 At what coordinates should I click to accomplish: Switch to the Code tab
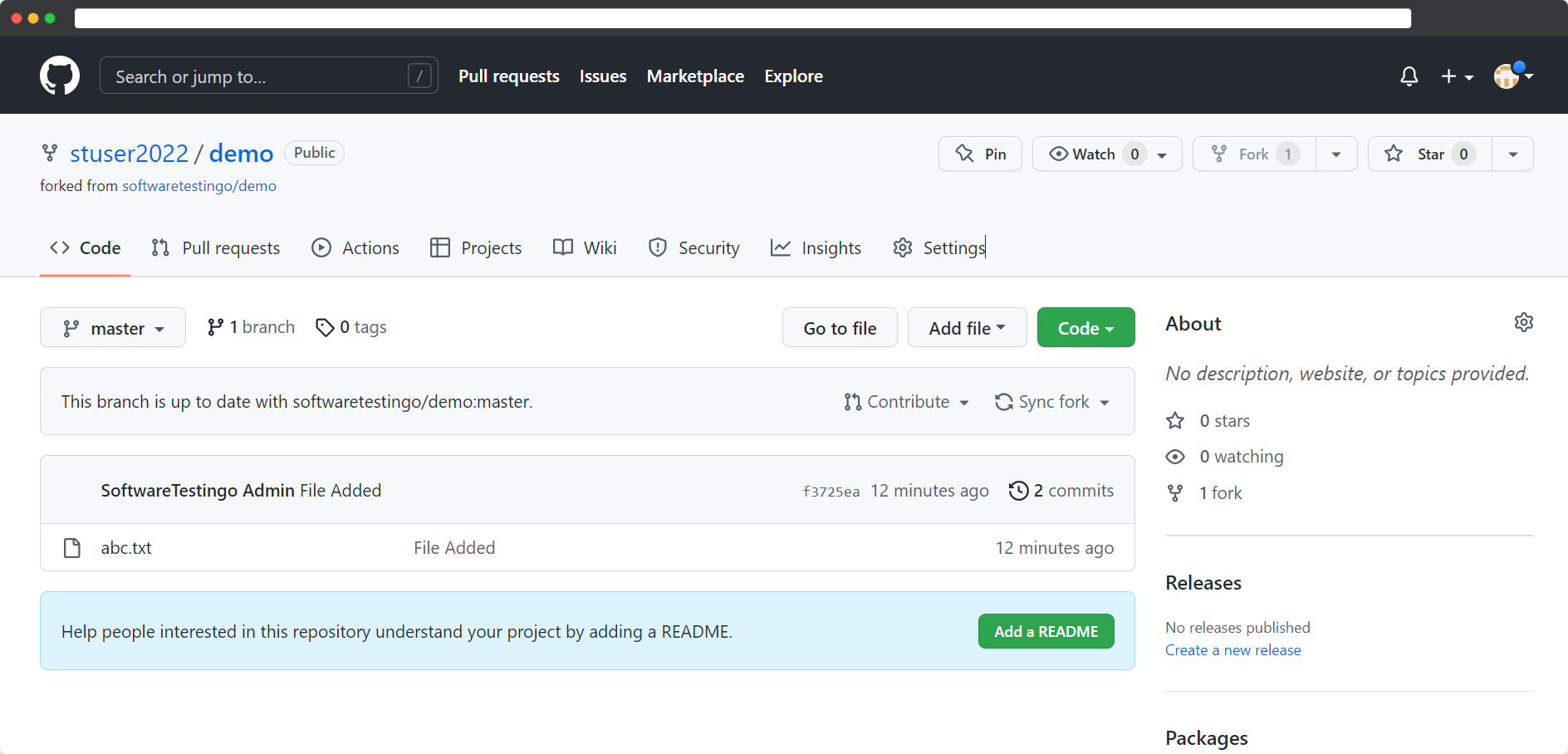coord(85,247)
